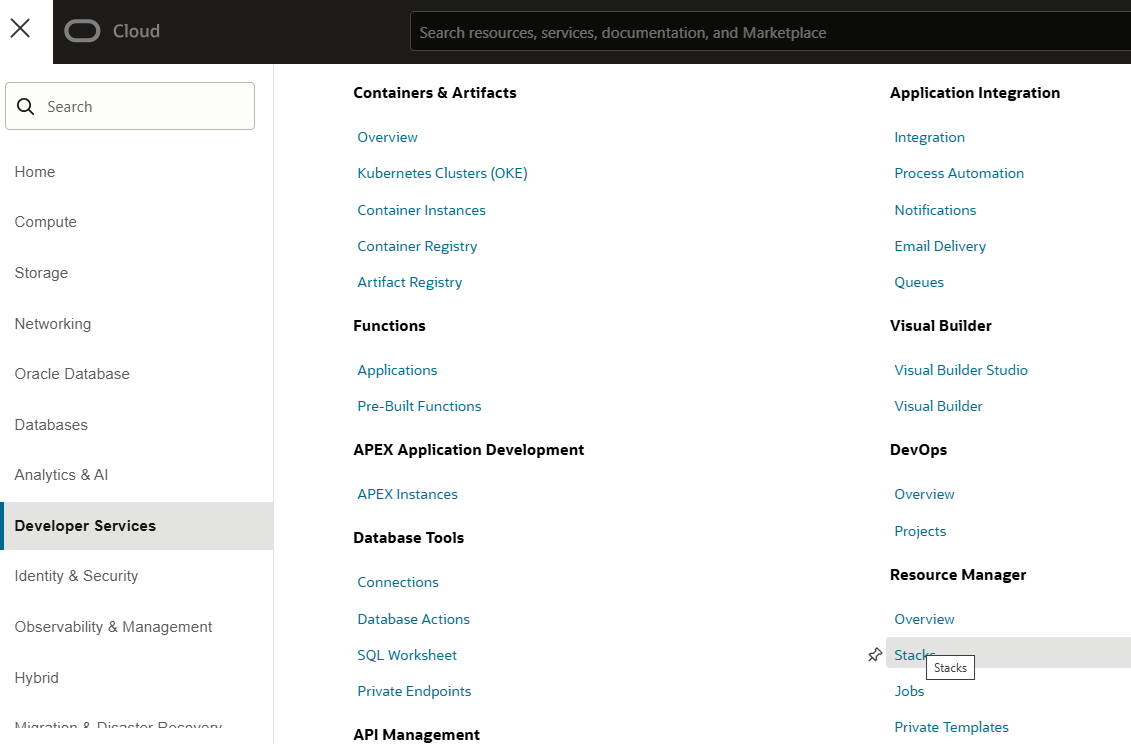Open DevOps Projects link
Viewport: 1131px width, 744px height.
pos(920,531)
